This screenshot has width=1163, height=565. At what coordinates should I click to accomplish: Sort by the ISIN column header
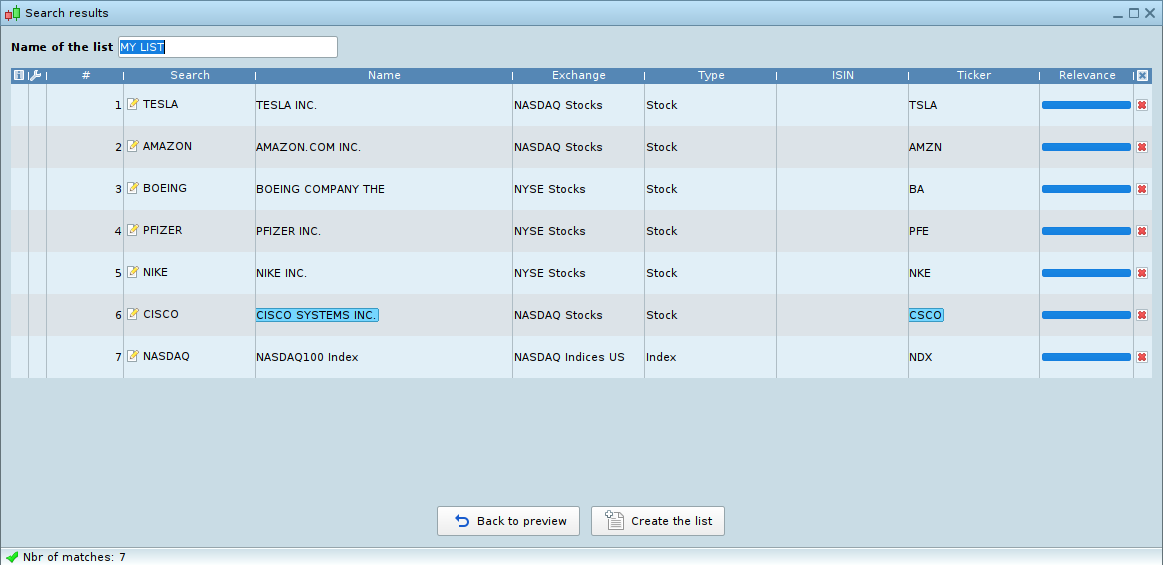[843, 75]
